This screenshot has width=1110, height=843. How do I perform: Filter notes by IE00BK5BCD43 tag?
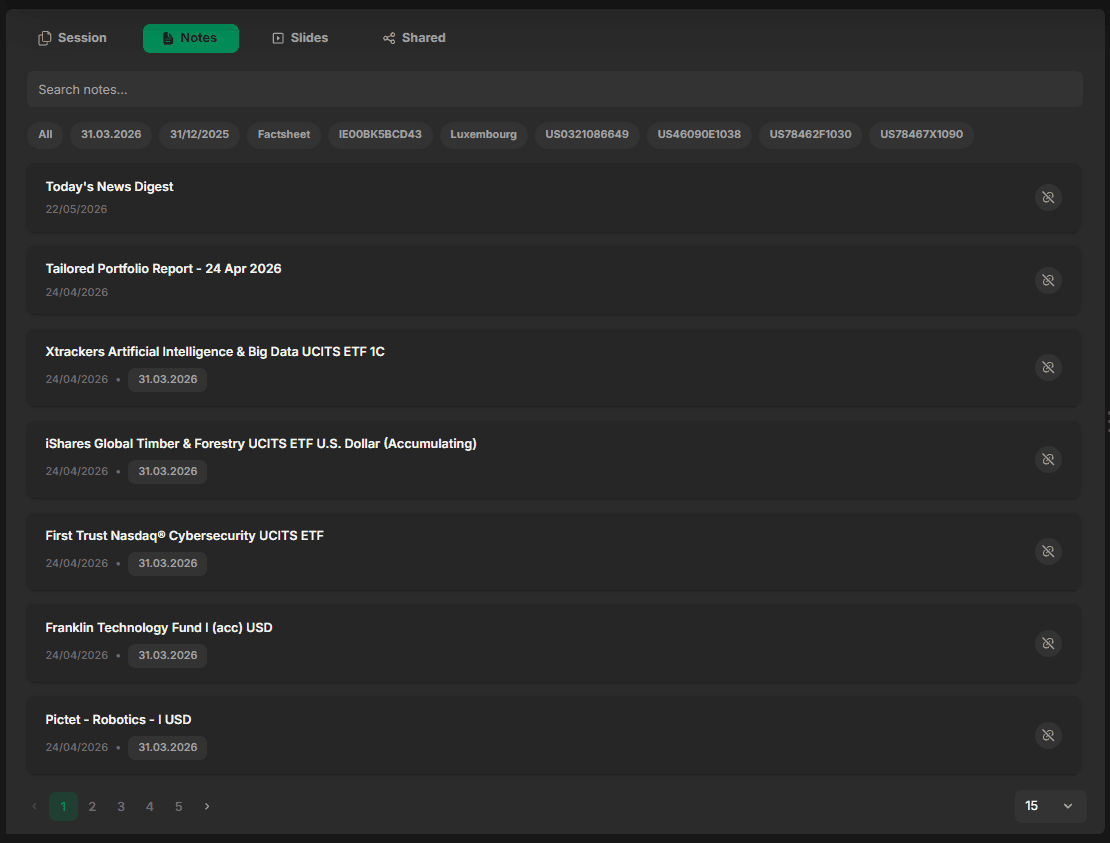coord(380,134)
